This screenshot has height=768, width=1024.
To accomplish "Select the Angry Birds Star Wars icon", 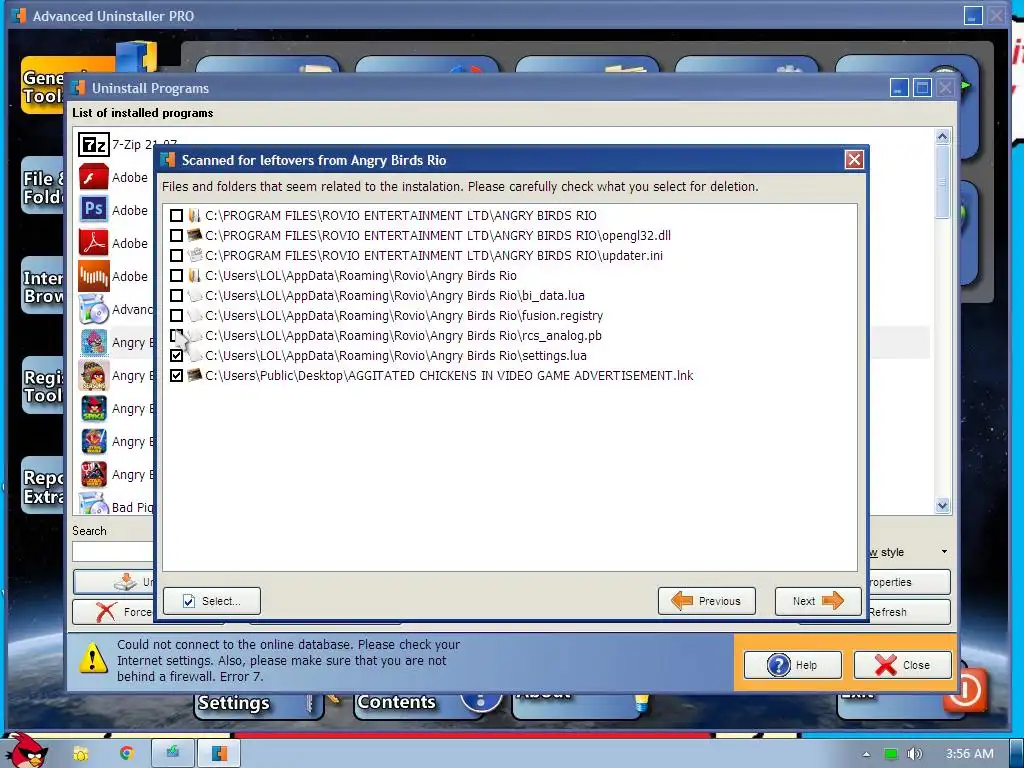I will pyautogui.click(x=93, y=441).
